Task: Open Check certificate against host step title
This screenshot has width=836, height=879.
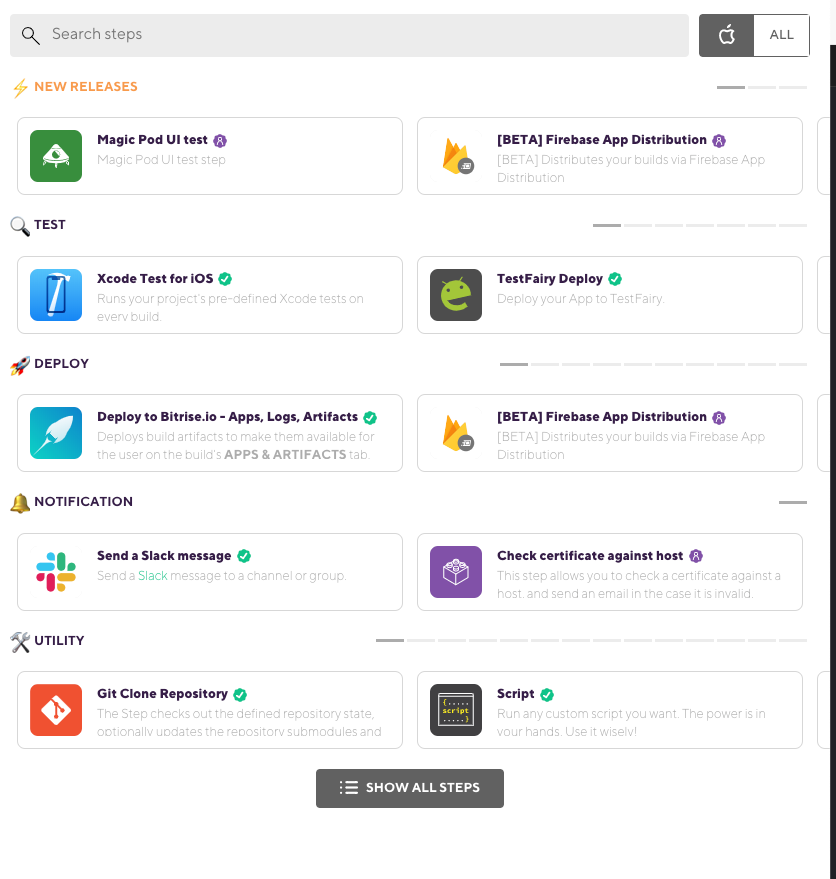Action: (x=590, y=556)
